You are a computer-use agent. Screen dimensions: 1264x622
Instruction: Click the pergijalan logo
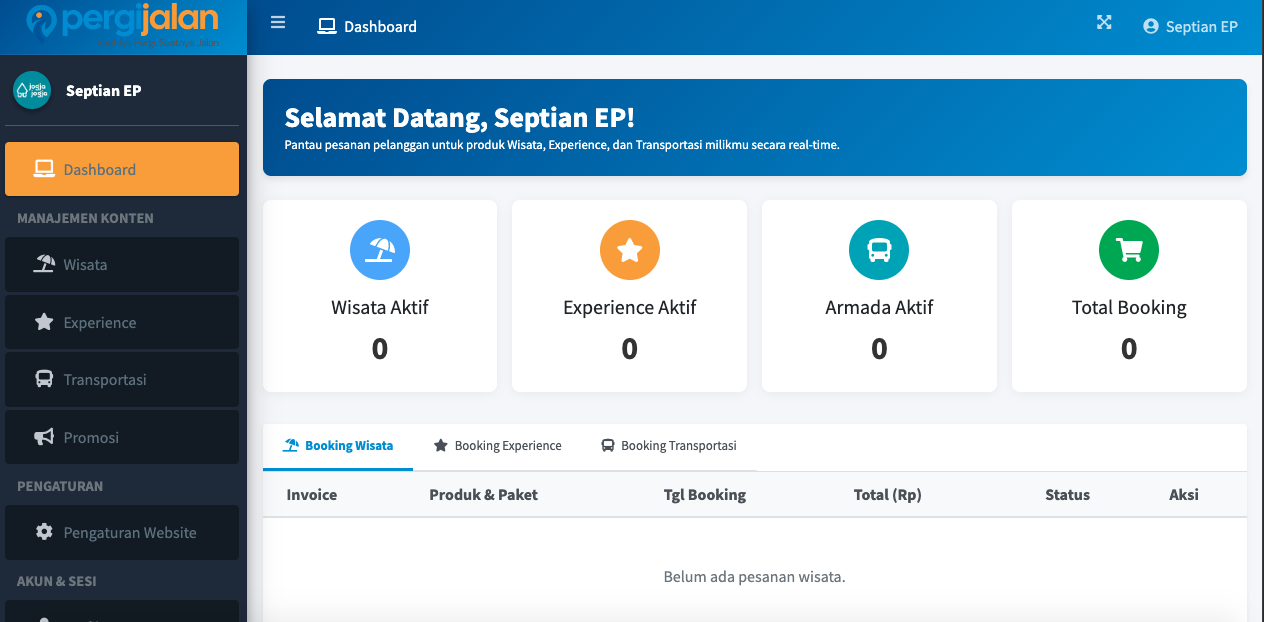pyautogui.click(x=122, y=26)
